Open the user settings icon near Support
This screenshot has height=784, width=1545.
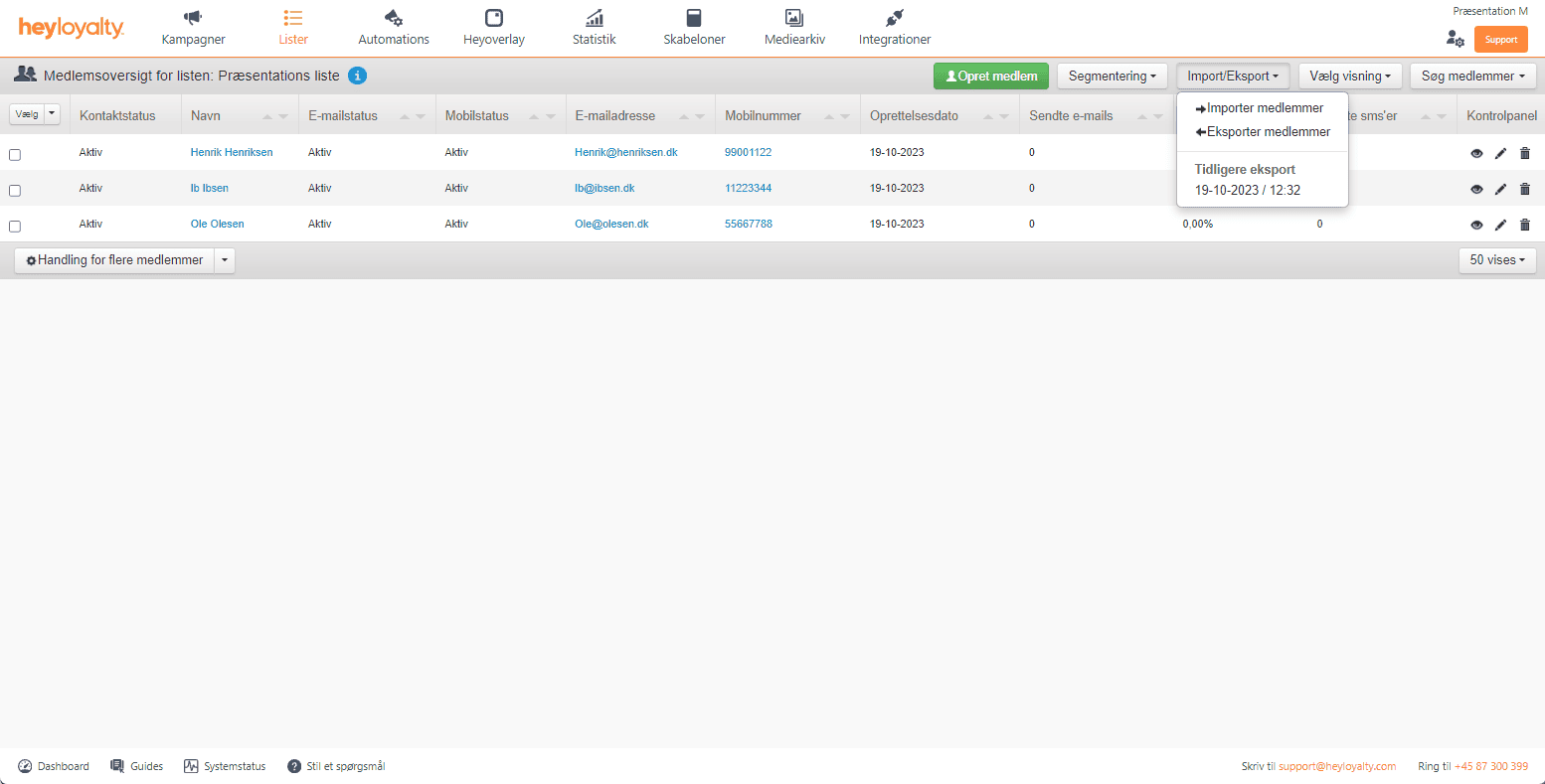click(x=1455, y=39)
